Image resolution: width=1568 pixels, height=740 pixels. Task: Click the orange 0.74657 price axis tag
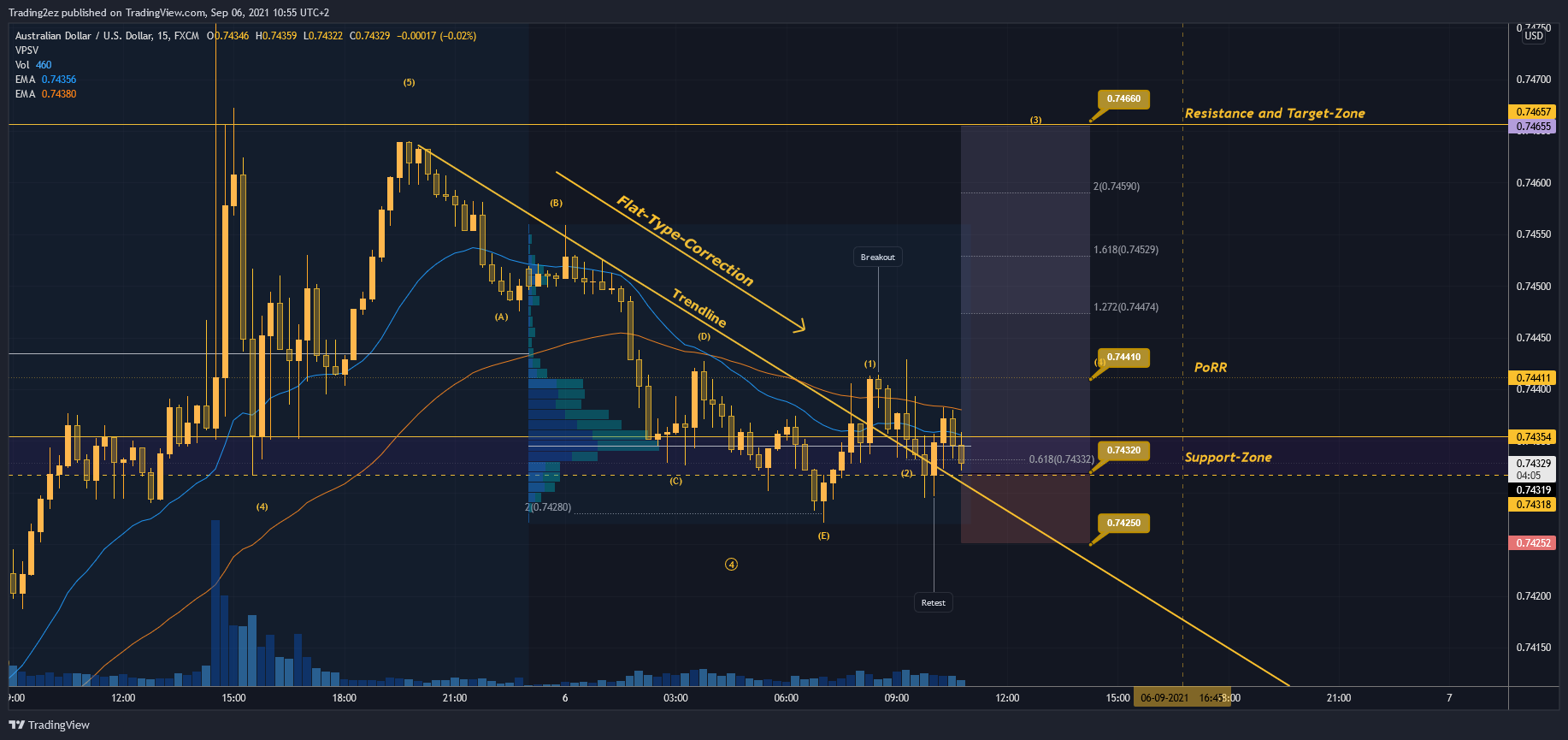click(x=1534, y=112)
